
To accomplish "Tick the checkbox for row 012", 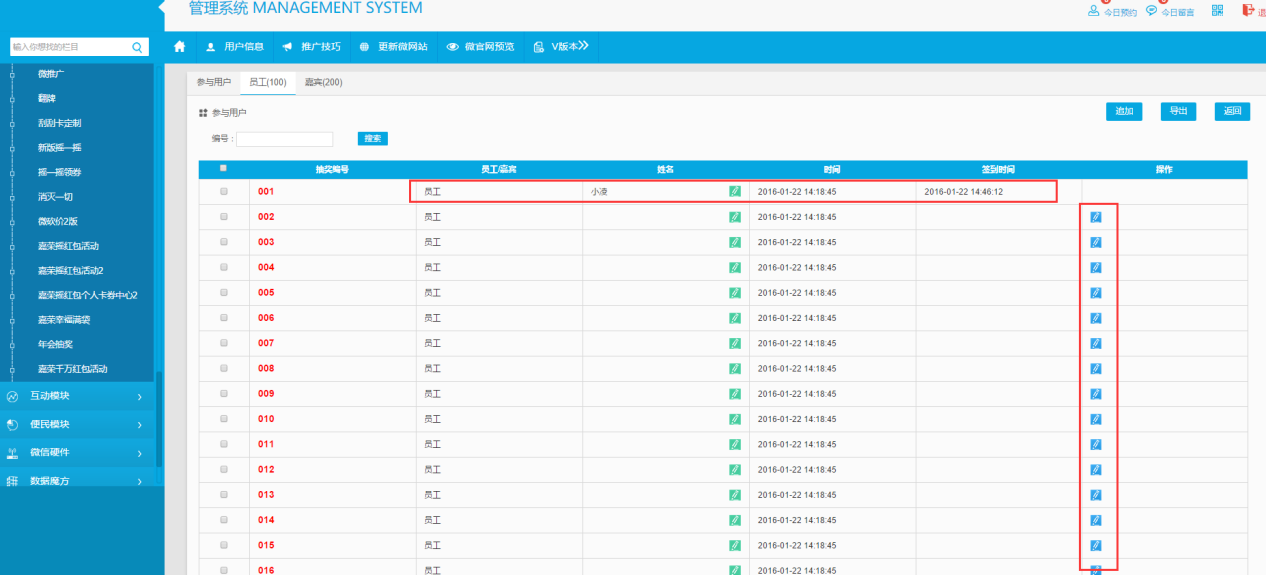I will pyautogui.click(x=224, y=469).
